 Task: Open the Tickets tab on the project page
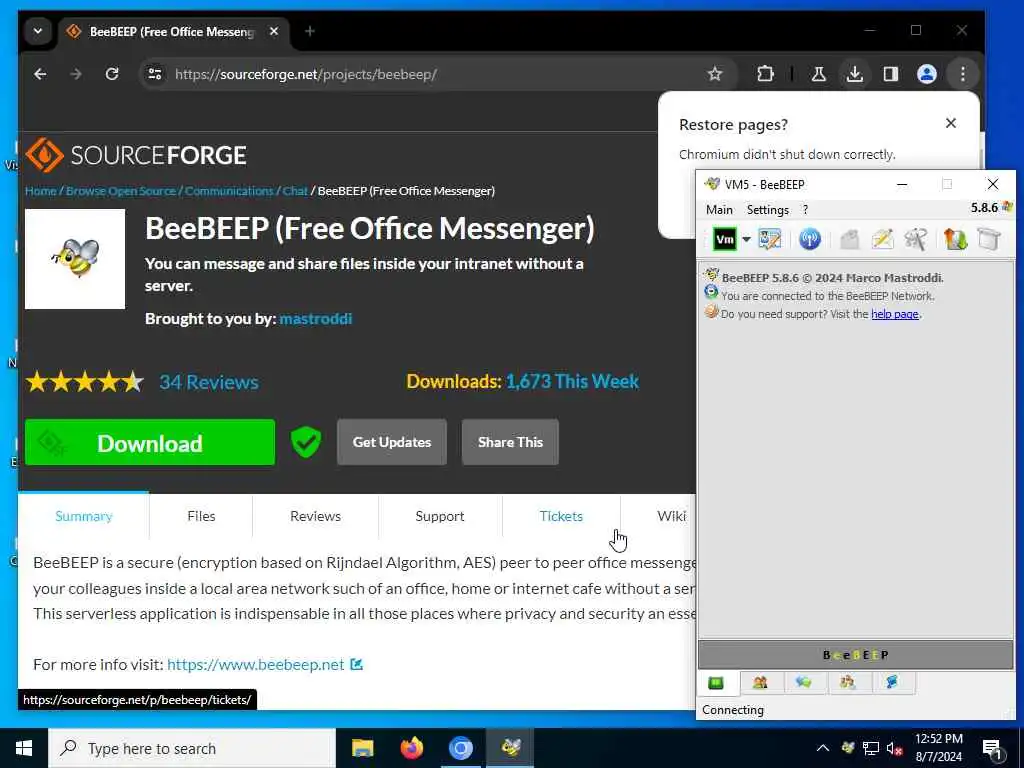(561, 516)
